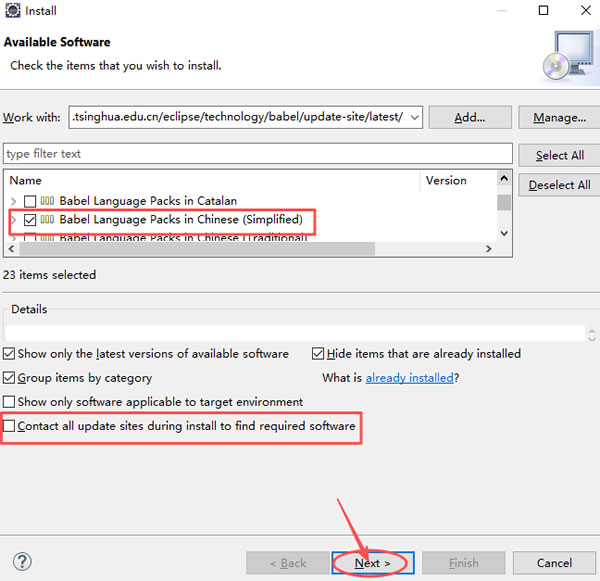Click the Version column header
Viewport: 600px width, 581px height.
tap(446, 181)
